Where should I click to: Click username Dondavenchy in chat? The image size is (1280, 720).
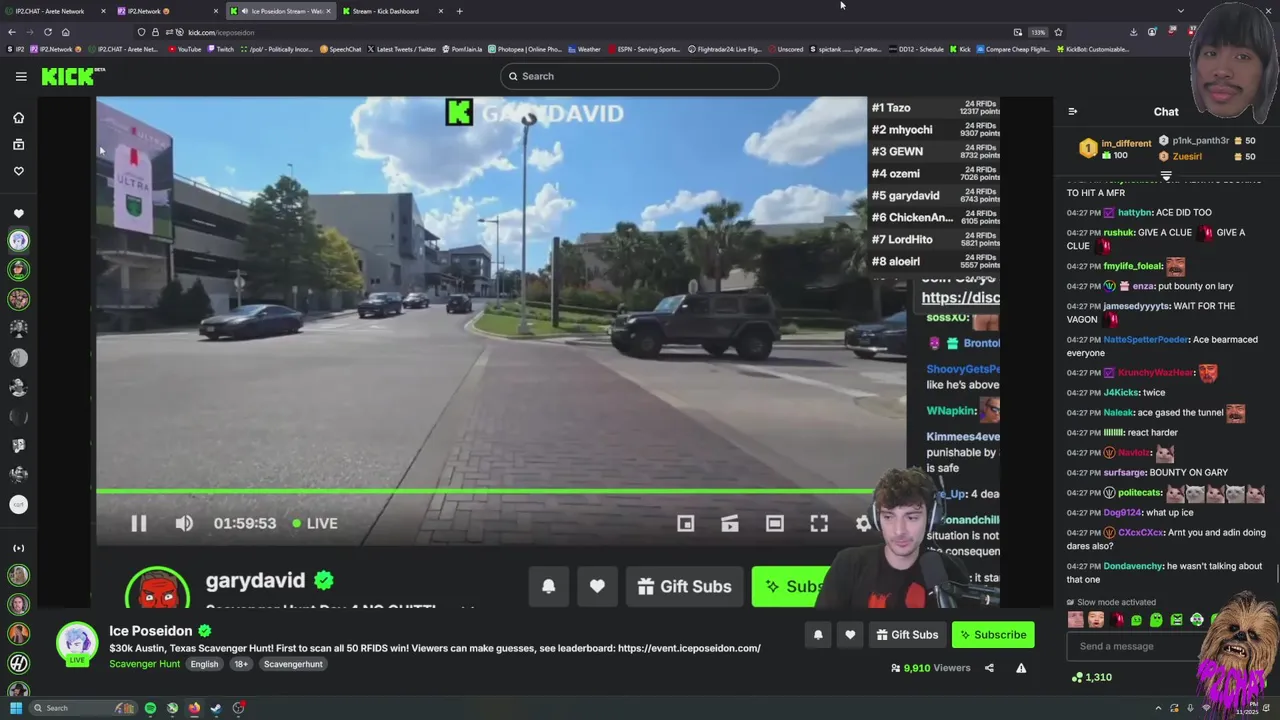(x=1133, y=566)
